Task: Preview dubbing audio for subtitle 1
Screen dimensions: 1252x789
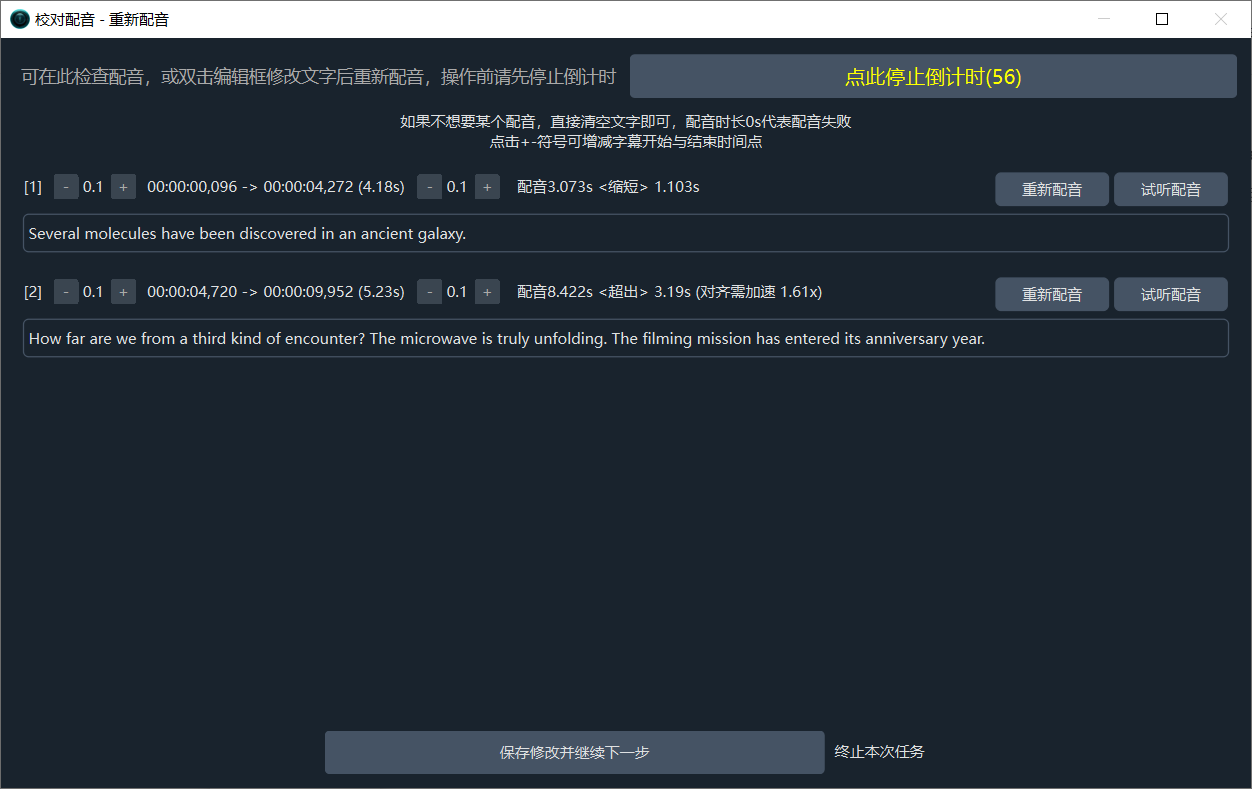Action: pyautogui.click(x=1170, y=189)
